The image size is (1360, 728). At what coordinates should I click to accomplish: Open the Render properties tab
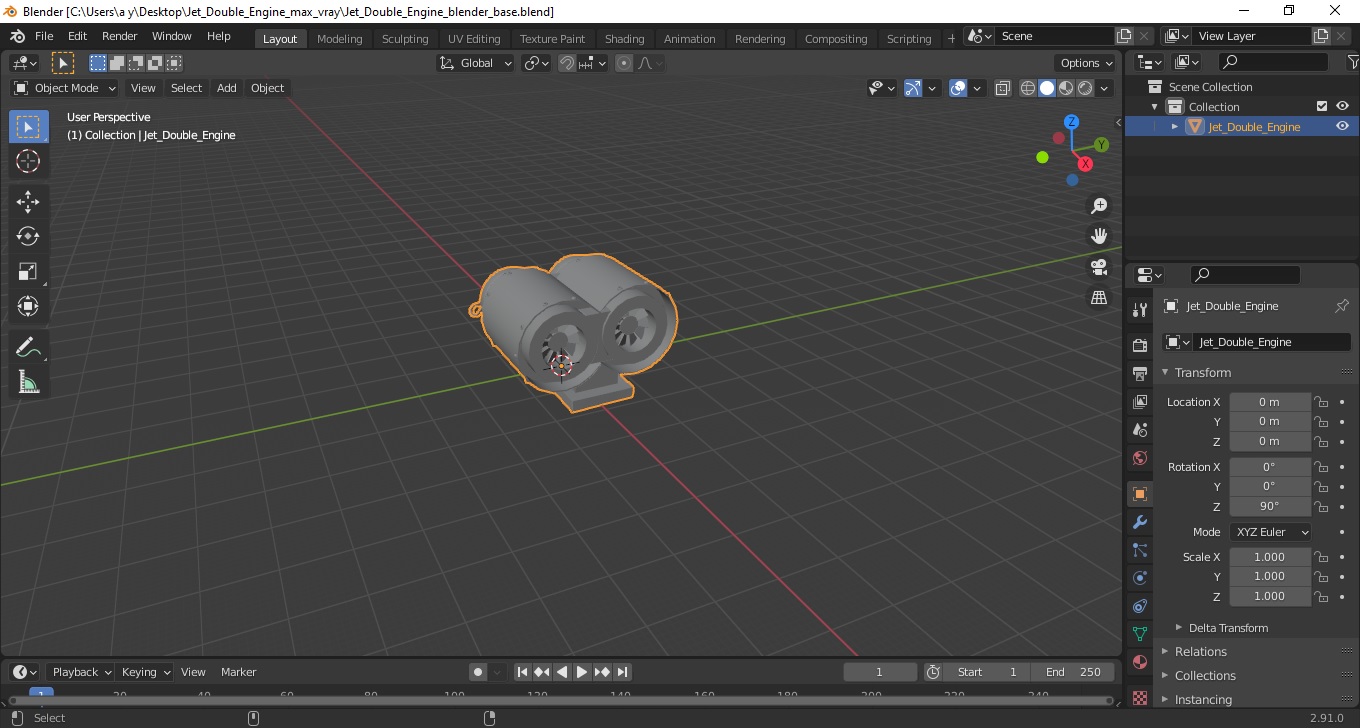[x=1139, y=346]
